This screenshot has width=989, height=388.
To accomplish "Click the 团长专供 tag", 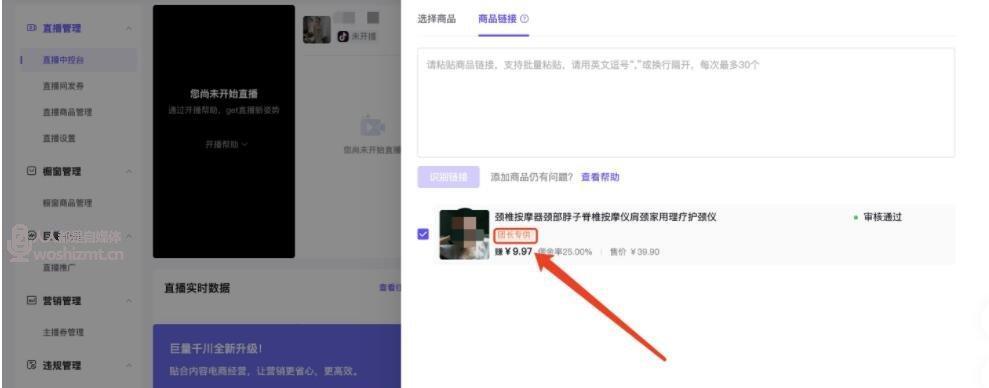I will (516, 235).
